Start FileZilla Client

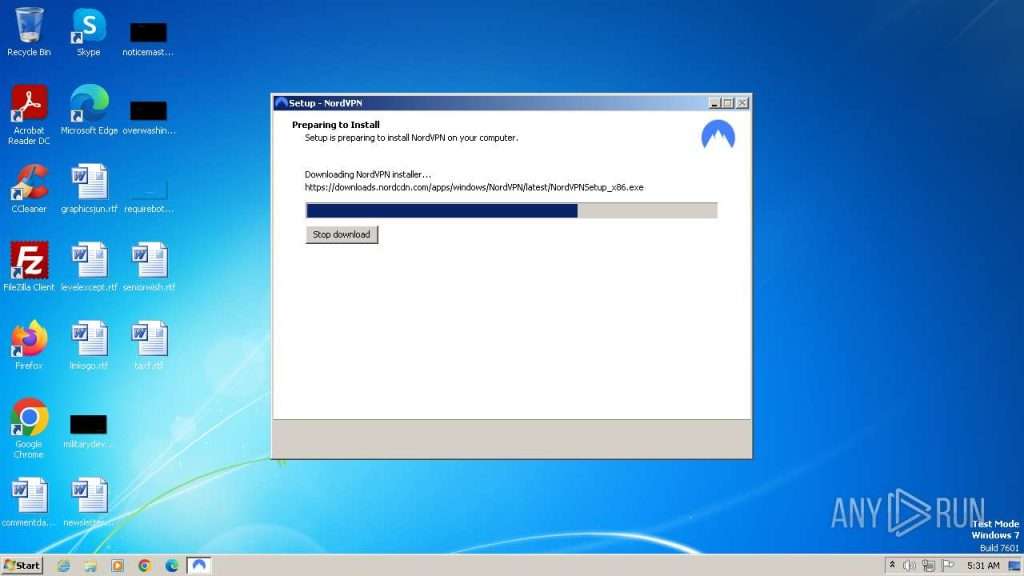point(28,260)
